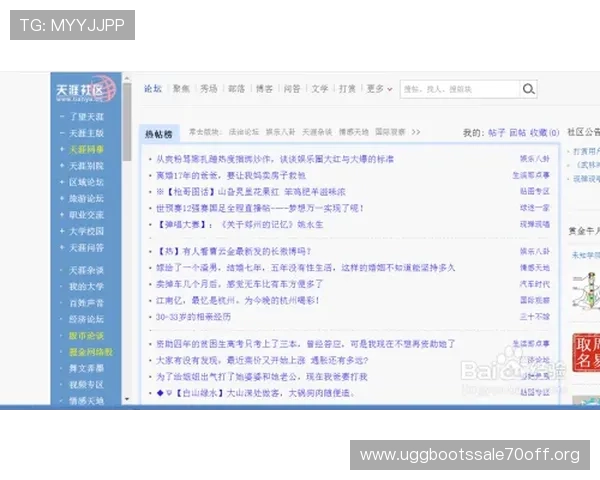Click the Tianya community globe logo

(86, 88)
